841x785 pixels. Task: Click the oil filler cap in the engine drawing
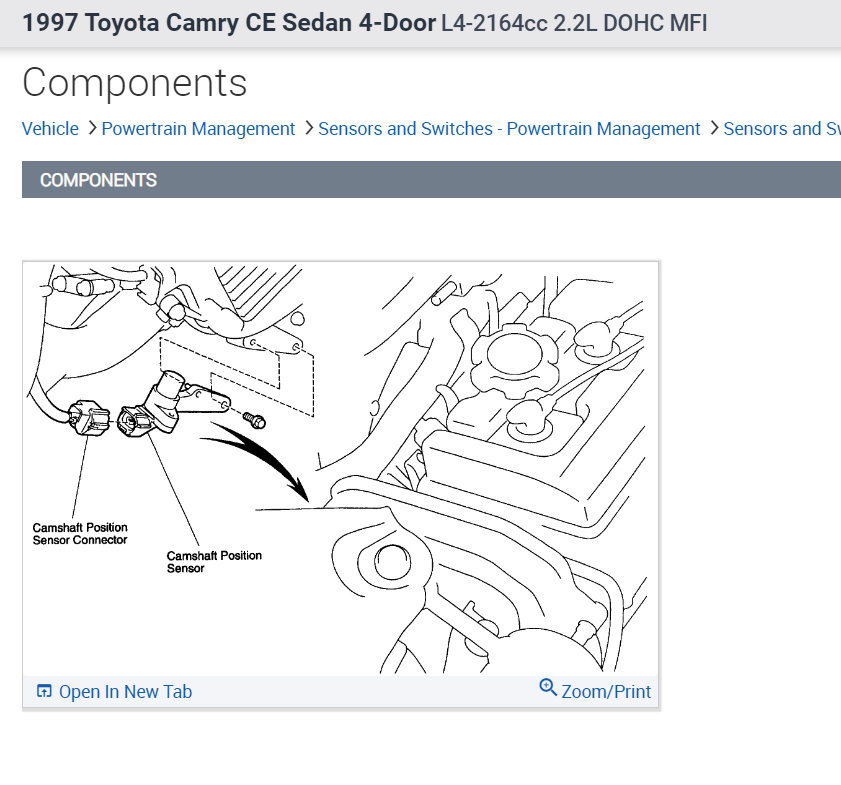click(x=515, y=356)
